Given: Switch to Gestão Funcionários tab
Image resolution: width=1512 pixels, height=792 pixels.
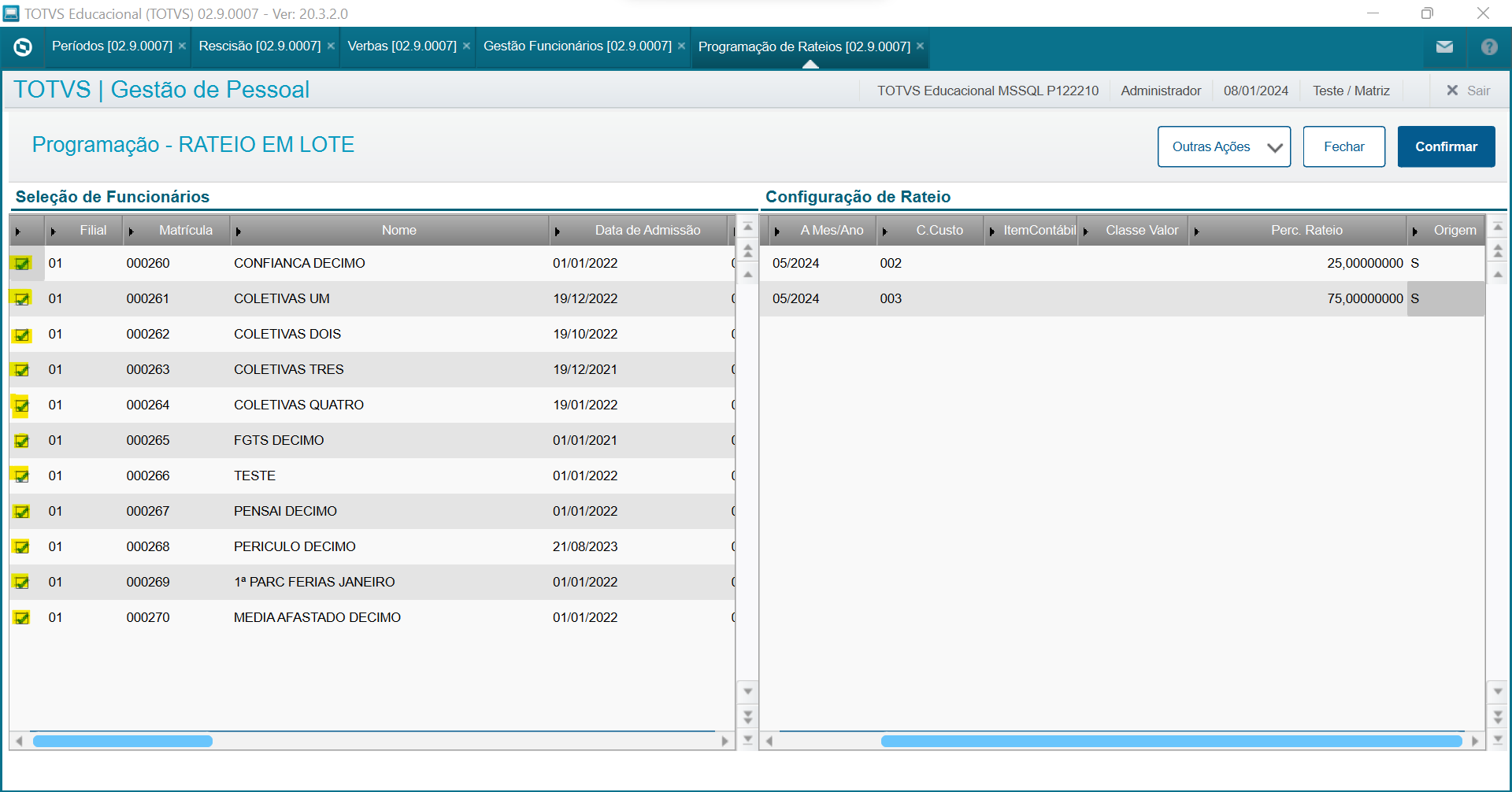Looking at the screenshot, I should pos(576,46).
